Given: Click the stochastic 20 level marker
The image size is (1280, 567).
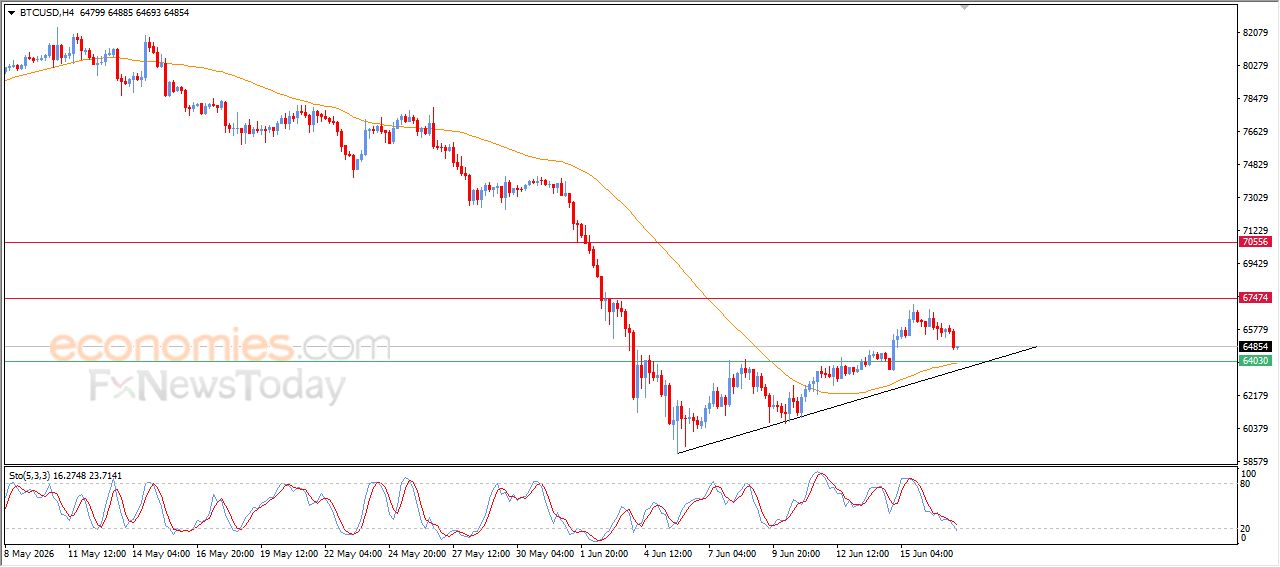Looking at the screenshot, I should [1245, 528].
